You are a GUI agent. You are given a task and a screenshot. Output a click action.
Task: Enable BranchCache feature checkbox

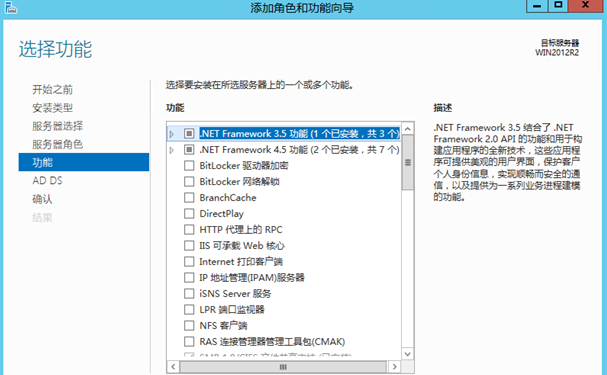[189, 197]
